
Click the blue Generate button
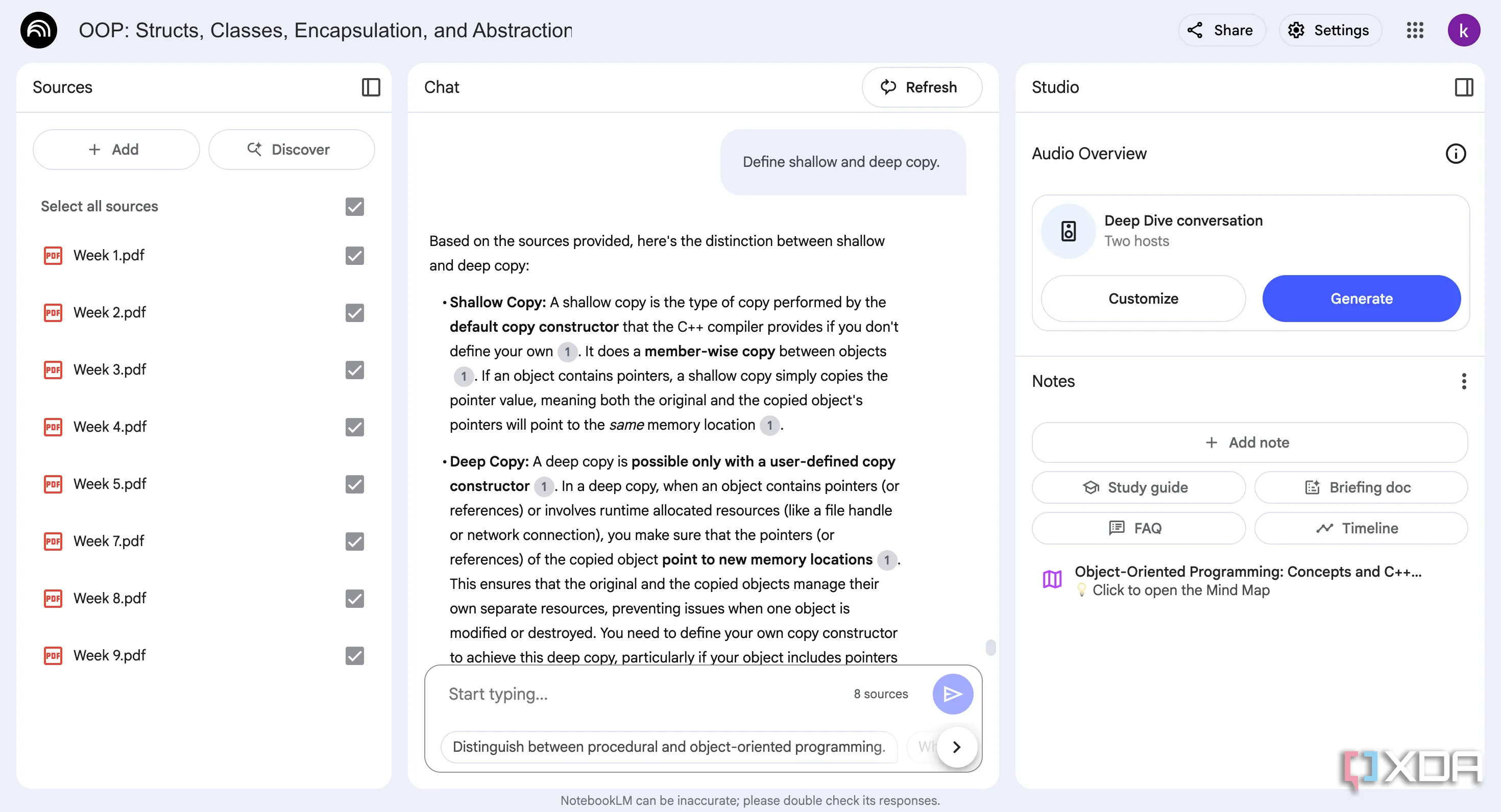pyautogui.click(x=1361, y=299)
